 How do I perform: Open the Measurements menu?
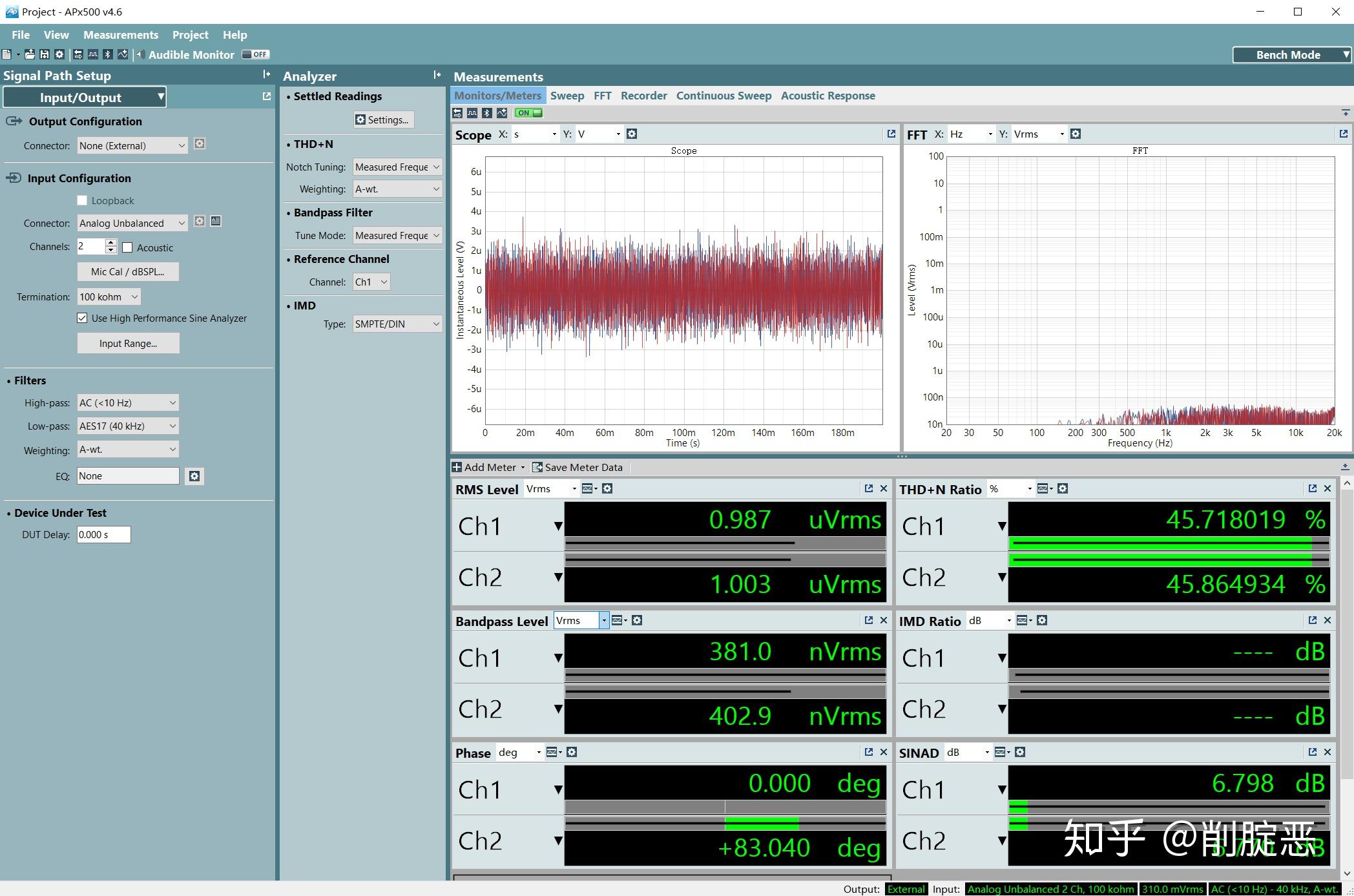click(120, 35)
